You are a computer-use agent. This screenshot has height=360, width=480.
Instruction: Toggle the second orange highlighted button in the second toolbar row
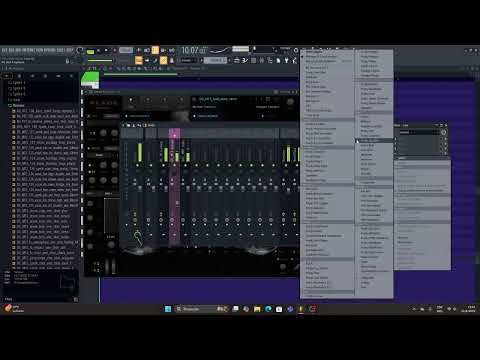pyautogui.click(x=163, y=60)
